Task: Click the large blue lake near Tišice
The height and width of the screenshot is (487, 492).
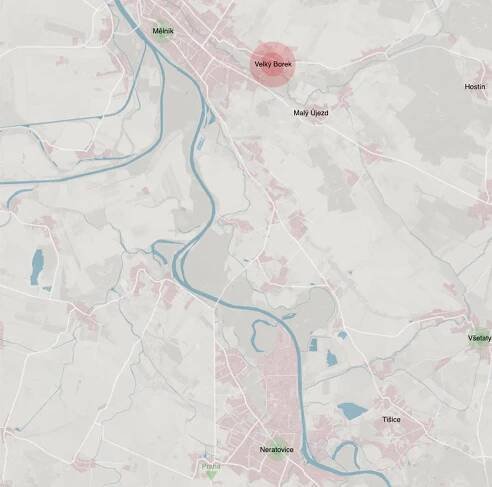Action: (x=352, y=411)
